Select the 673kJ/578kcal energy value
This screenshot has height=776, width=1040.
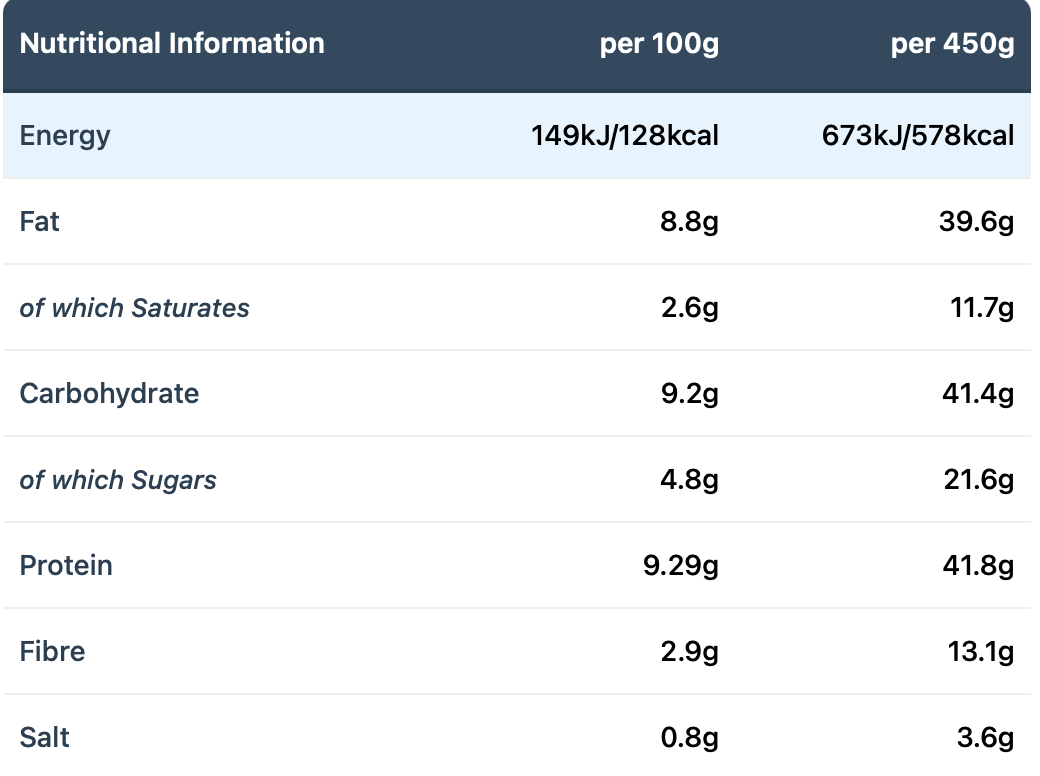[918, 135]
